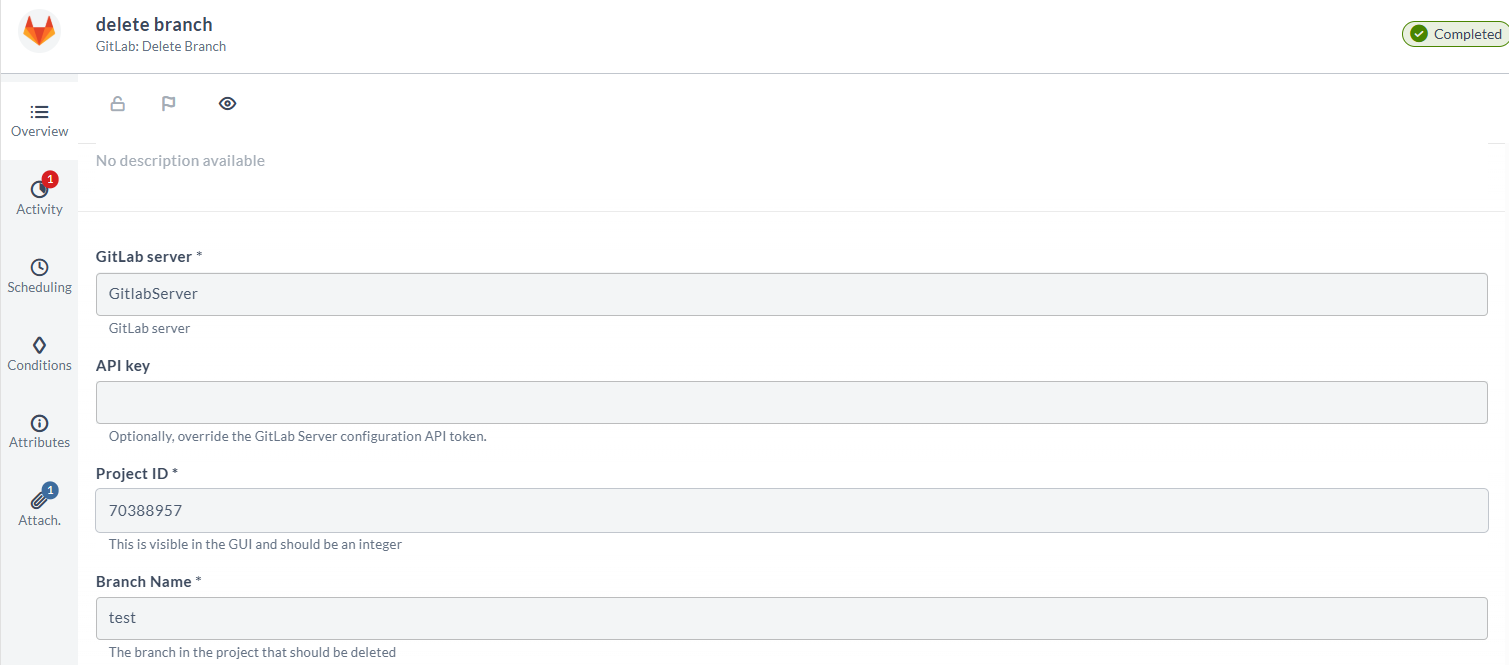
Task: Switch to the Activity tab
Action: tap(39, 198)
